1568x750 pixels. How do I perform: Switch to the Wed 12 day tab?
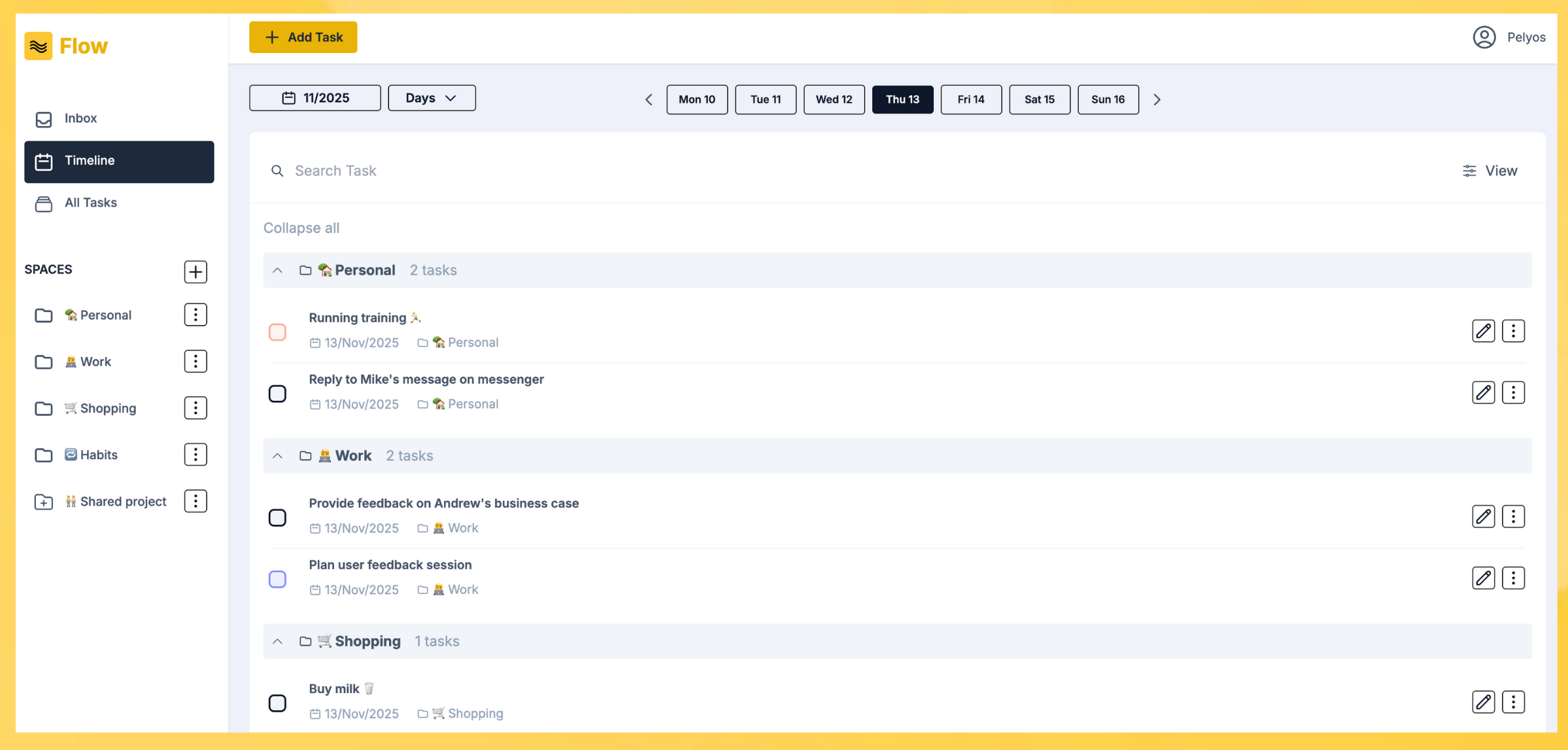tap(834, 99)
